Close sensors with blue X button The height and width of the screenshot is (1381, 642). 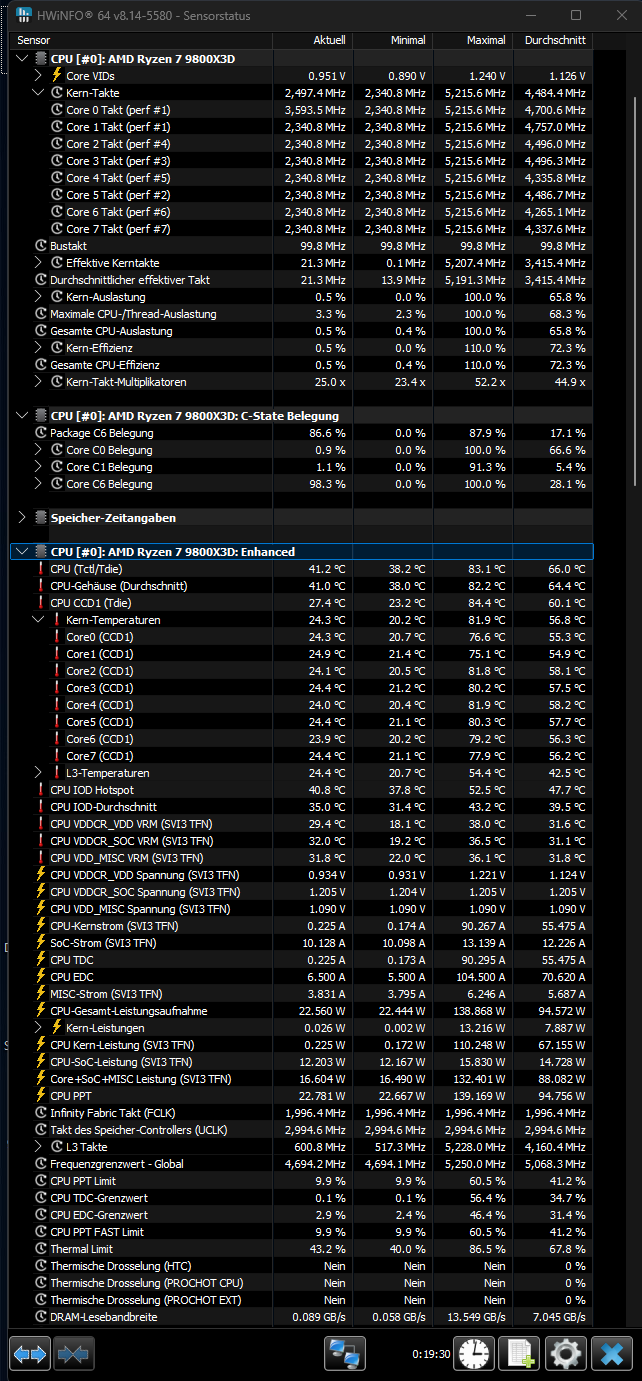(x=611, y=1354)
